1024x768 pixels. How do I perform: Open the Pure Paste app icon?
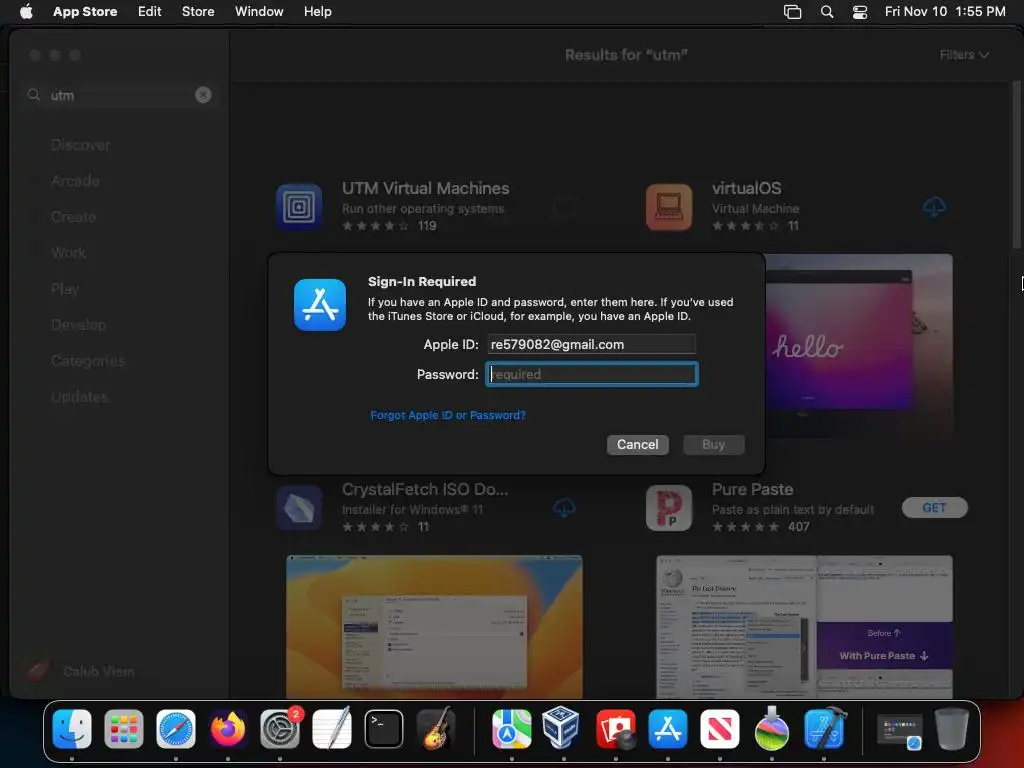tap(669, 507)
